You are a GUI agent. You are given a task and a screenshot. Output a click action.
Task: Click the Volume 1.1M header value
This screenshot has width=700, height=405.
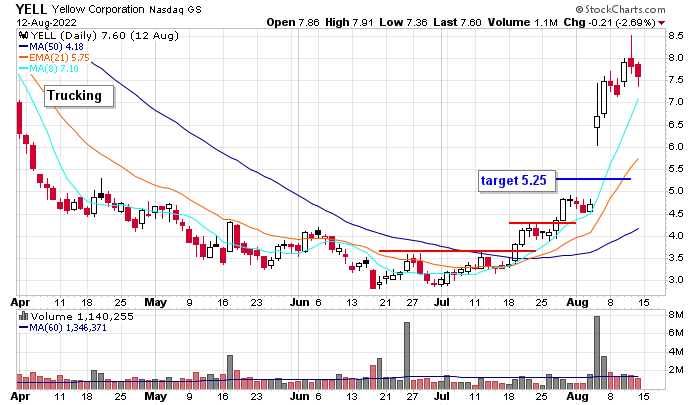tap(522, 22)
